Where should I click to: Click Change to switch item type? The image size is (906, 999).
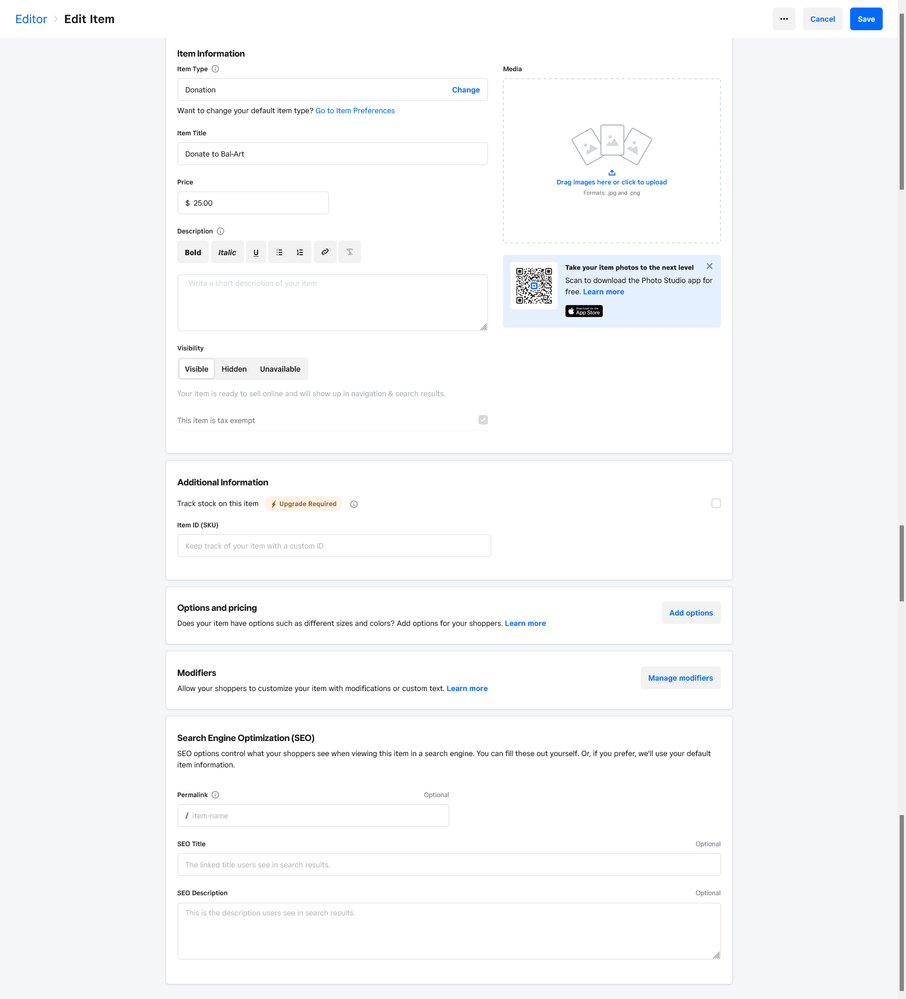click(465, 90)
